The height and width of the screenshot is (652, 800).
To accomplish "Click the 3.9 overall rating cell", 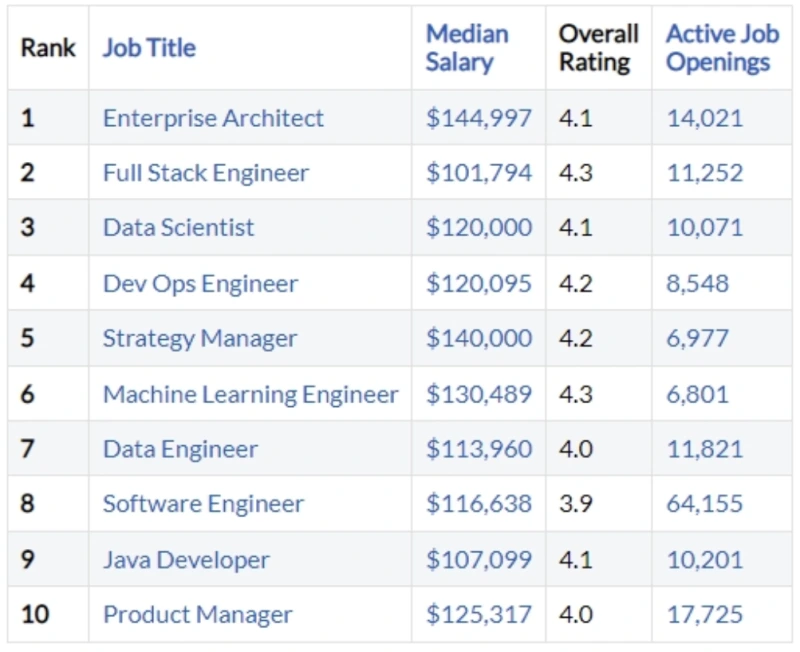I will pos(575,504).
